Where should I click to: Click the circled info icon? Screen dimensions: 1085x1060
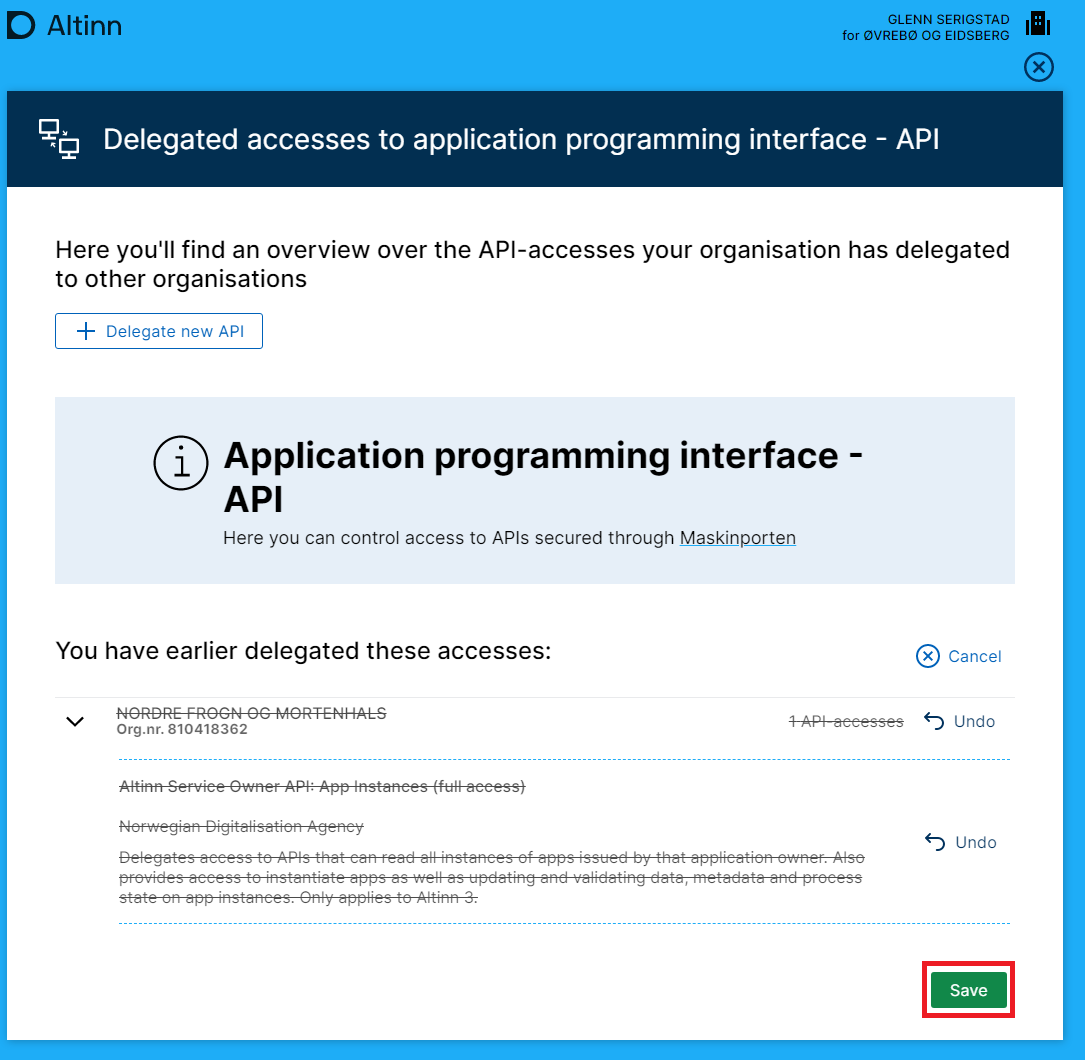(x=180, y=464)
